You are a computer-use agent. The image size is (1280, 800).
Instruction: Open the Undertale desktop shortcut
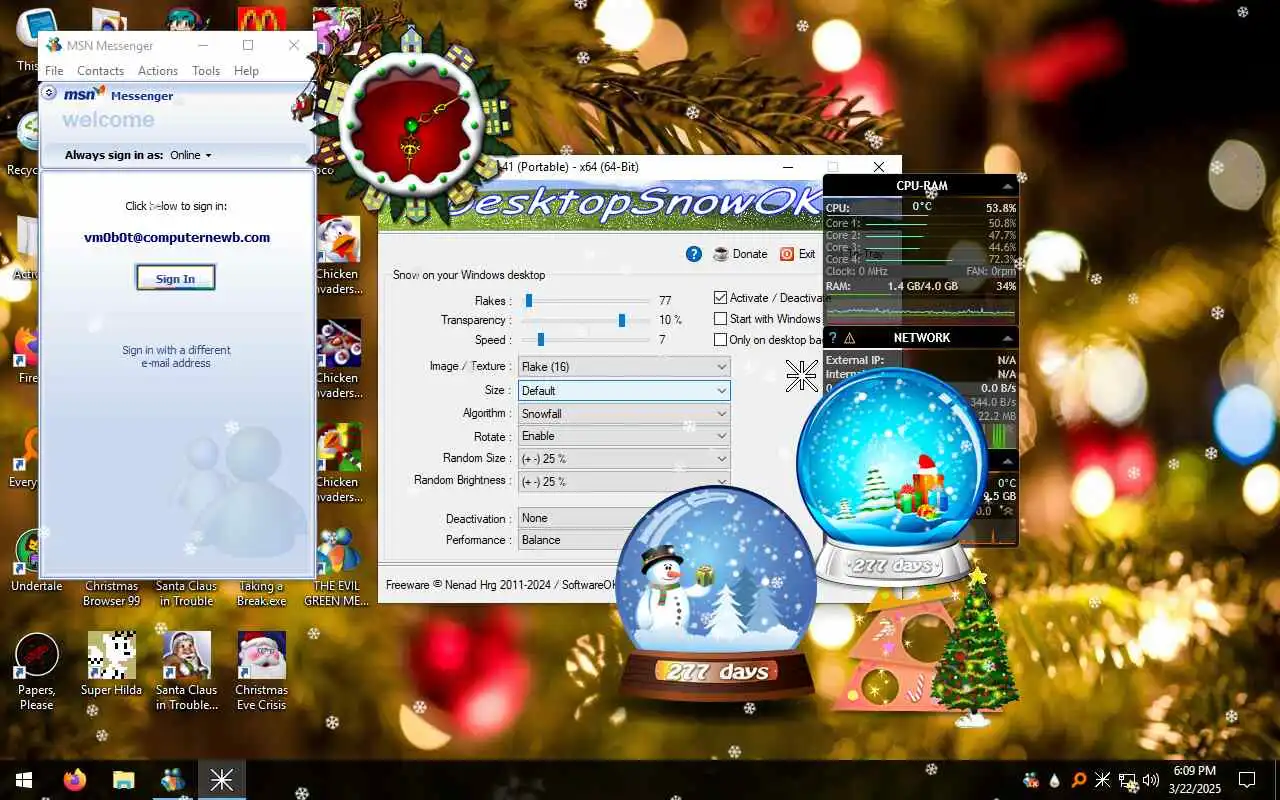click(x=36, y=561)
